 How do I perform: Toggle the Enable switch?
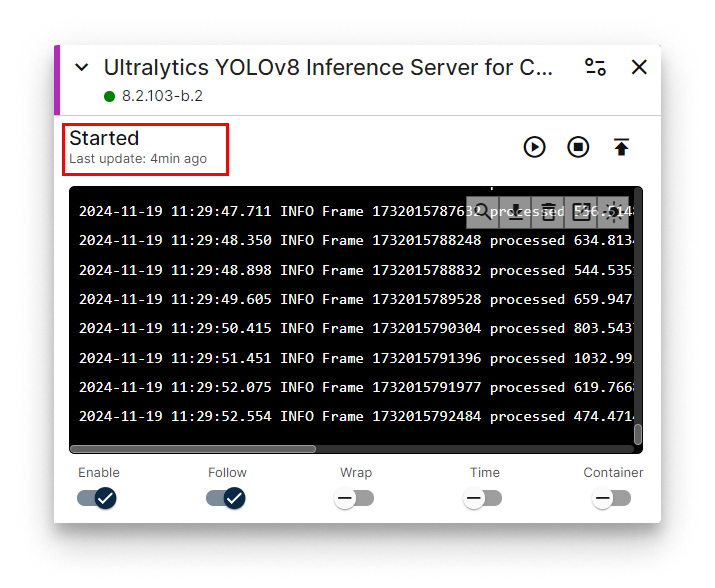point(97,498)
